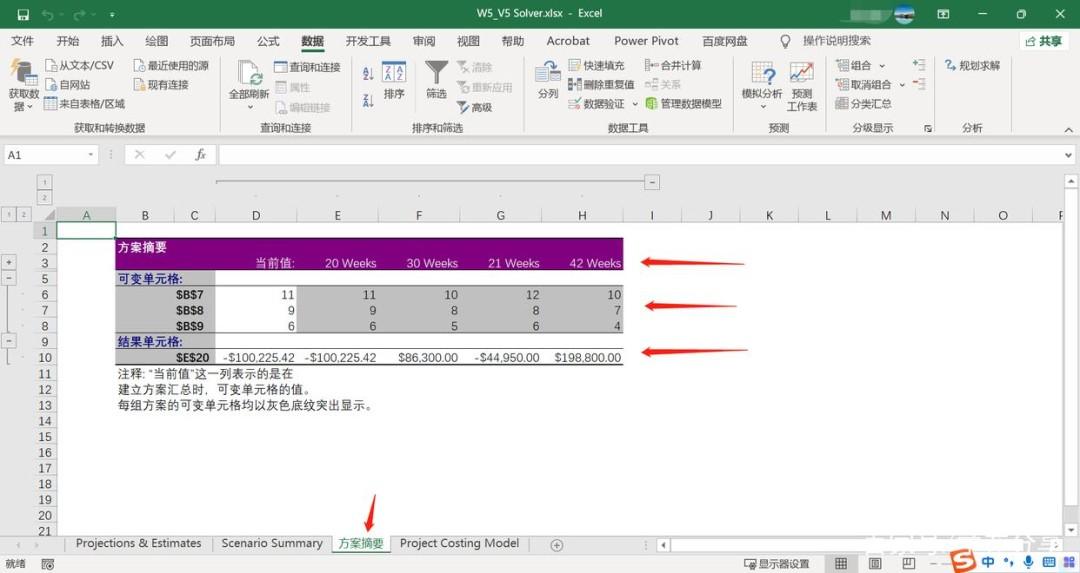Click the Text to Columns icon
Viewport: 1080px width, 573px height.
pos(548,72)
